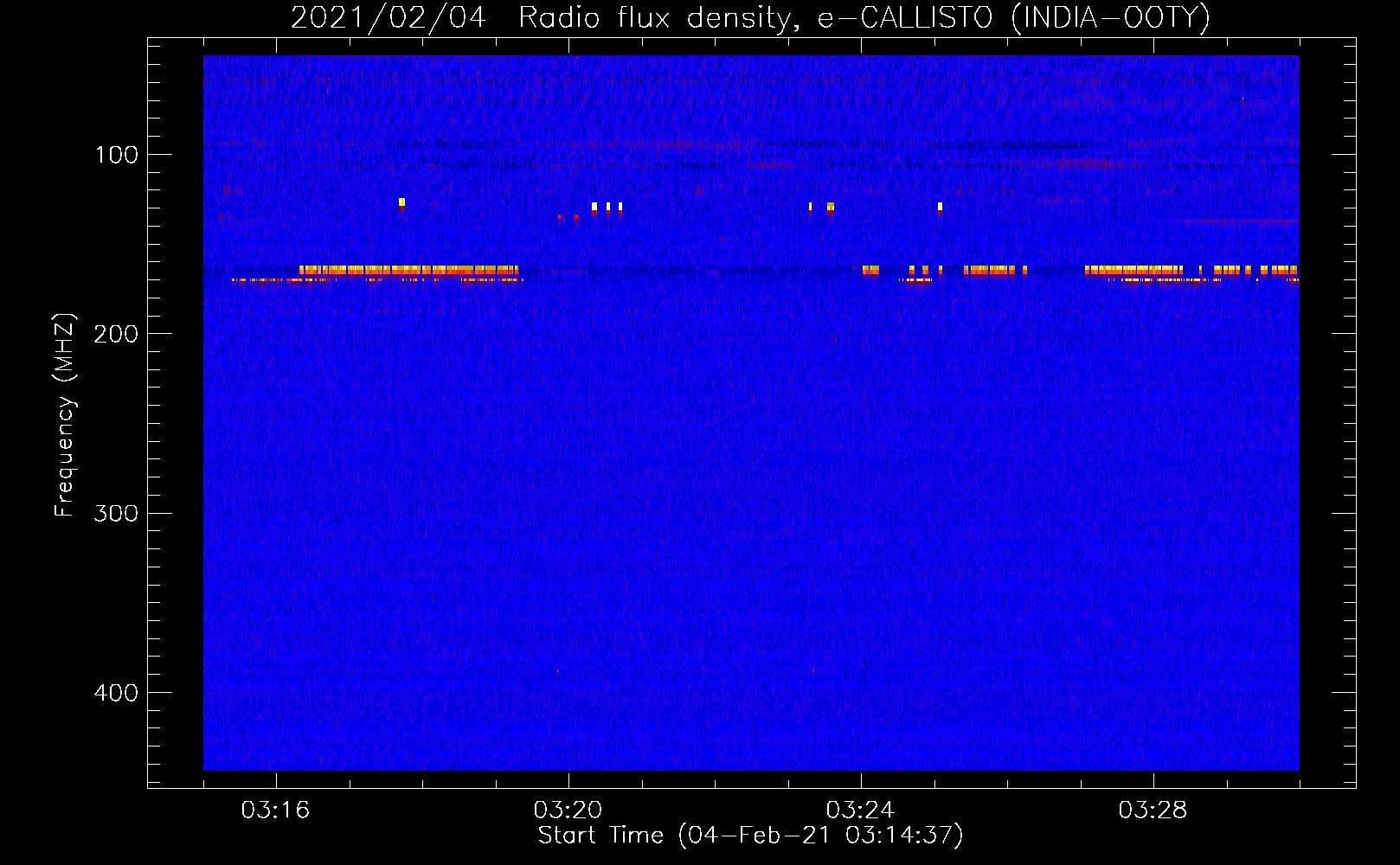Click the 400 frequency tick label
This screenshot has width=1400, height=865.
click(117, 693)
